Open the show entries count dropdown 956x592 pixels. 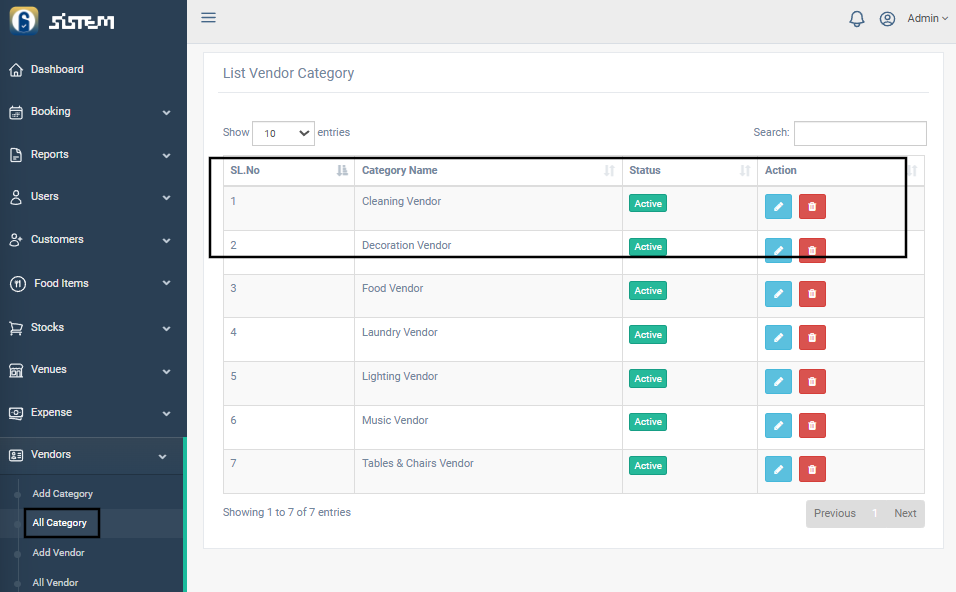click(x=284, y=134)
